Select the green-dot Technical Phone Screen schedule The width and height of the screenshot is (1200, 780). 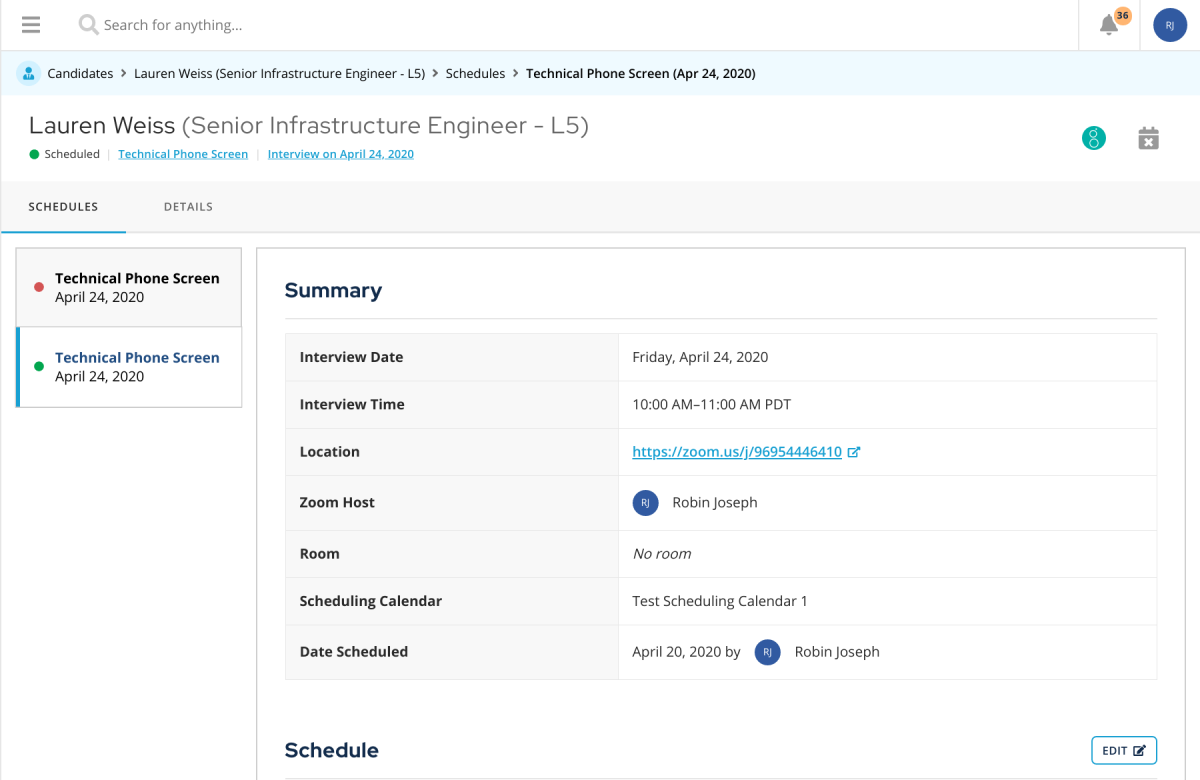click(x=129, y=367)
